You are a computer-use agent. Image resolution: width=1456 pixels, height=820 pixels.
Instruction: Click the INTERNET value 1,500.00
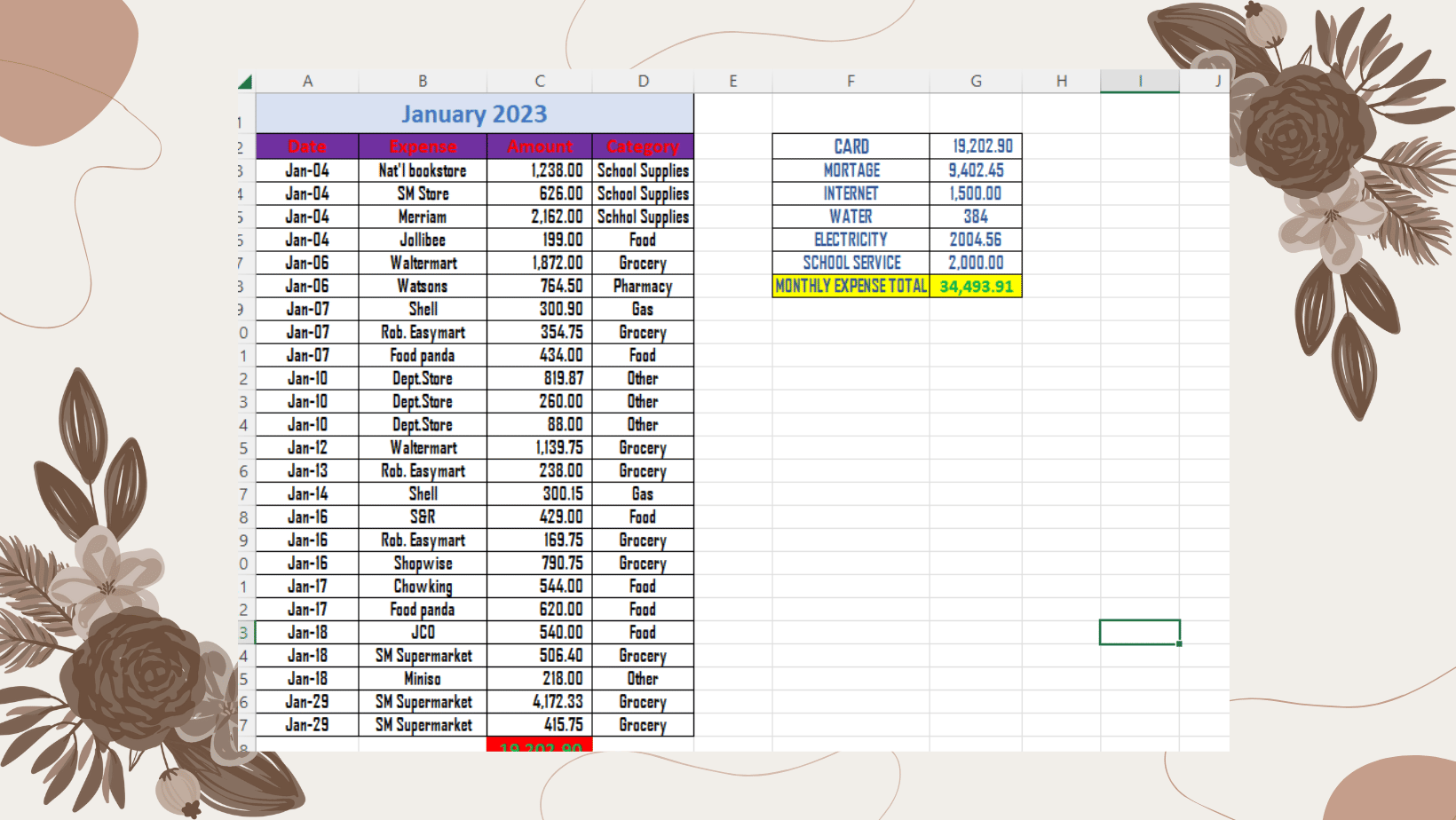pyautogui.click(x=976, y=193)
